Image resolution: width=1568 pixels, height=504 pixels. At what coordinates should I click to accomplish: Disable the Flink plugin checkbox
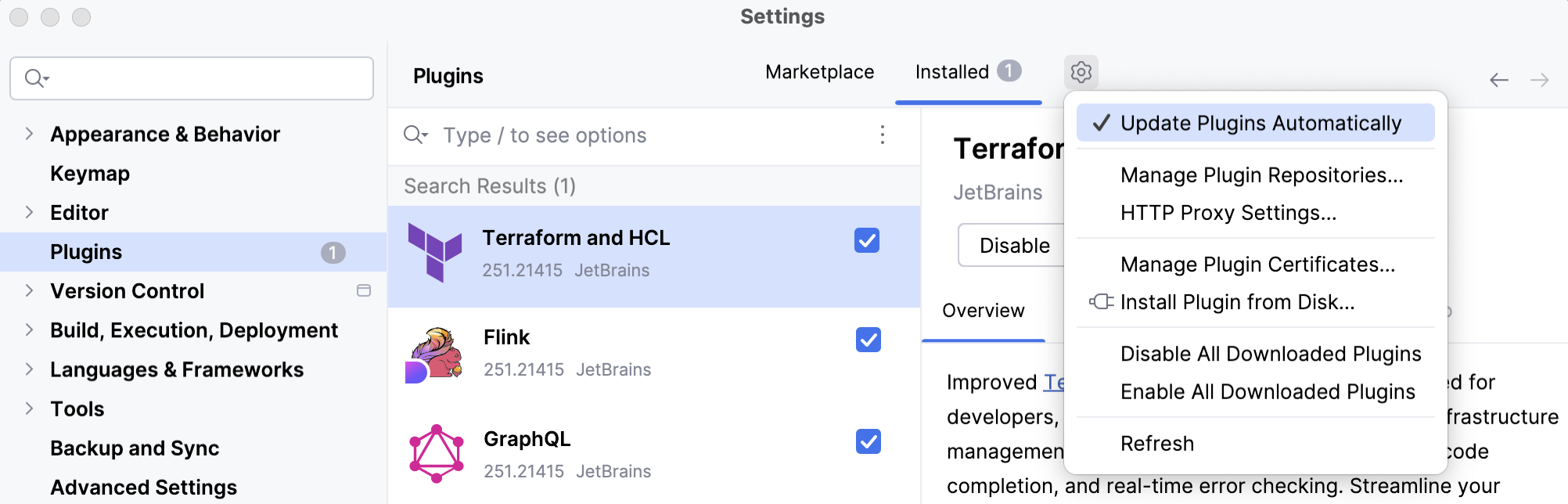(866, 340)
